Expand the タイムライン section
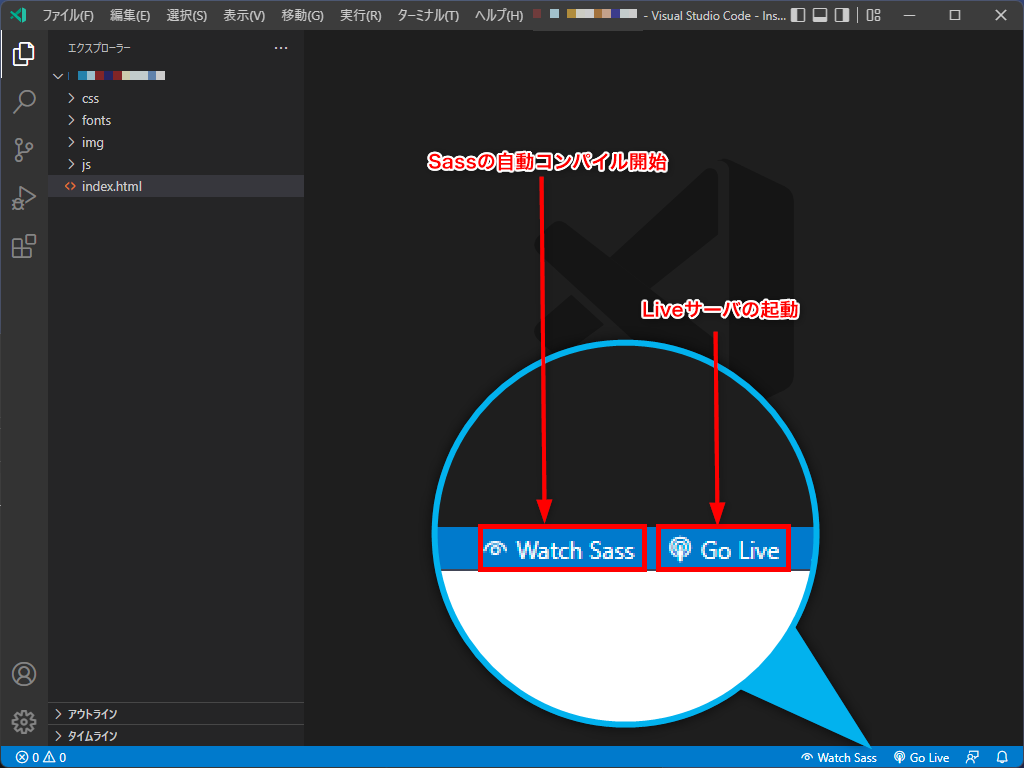Image resolution: width=1024 pixels, height=768 pixels. pos(176,736)
